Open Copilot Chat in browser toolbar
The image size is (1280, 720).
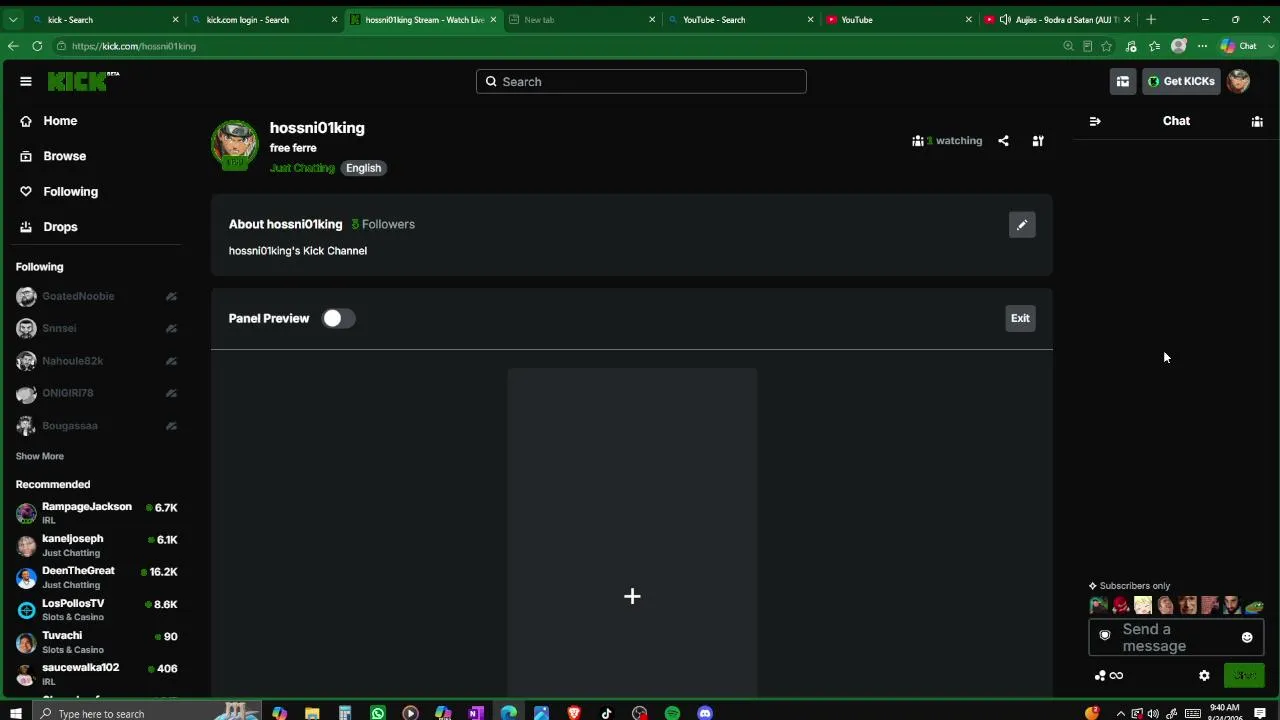coord(1239,46)
